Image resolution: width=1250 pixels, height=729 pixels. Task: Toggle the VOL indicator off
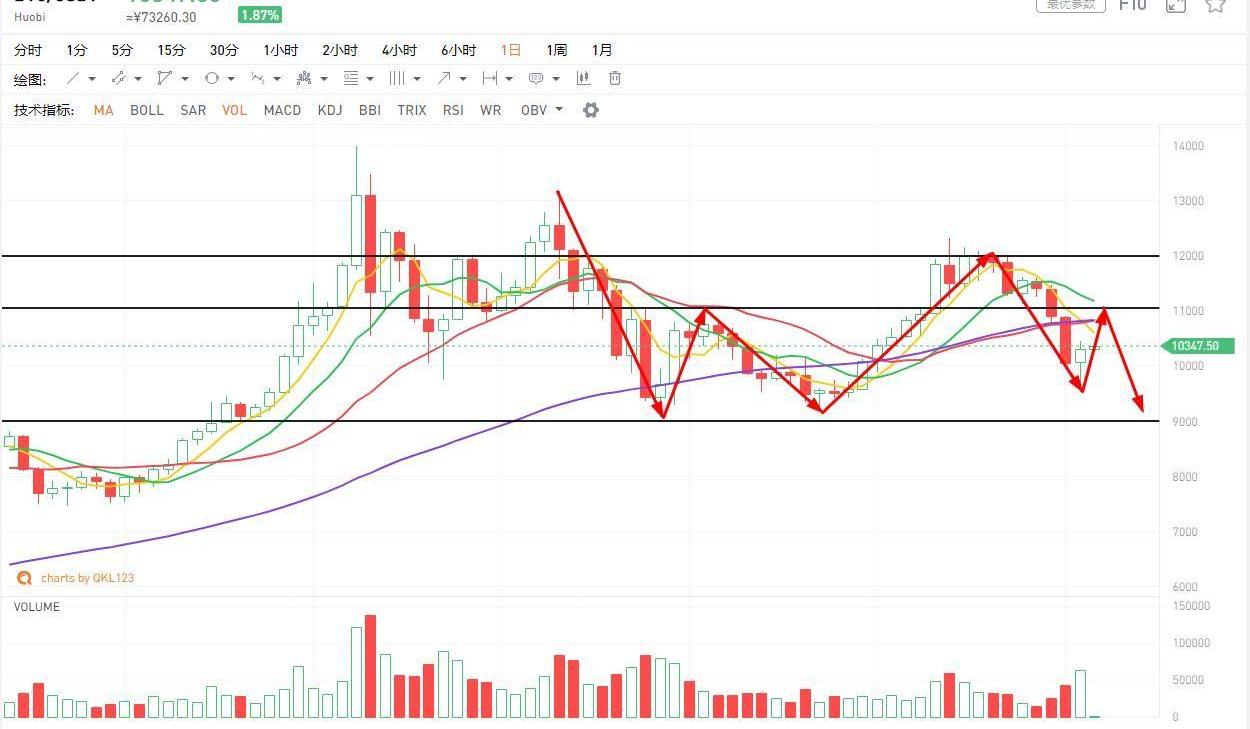click(x=234, y=110)
